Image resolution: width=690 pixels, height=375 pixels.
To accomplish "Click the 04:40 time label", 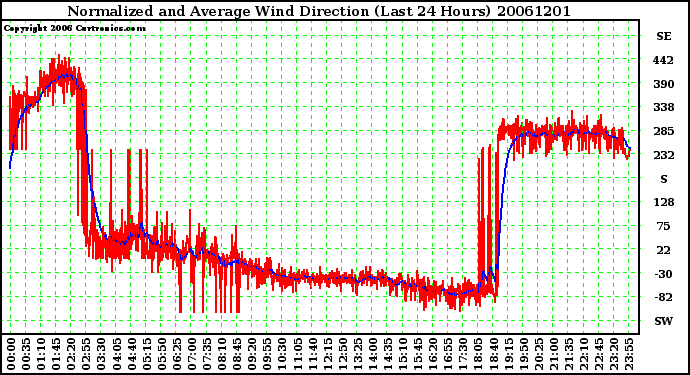I will (131, 354).
